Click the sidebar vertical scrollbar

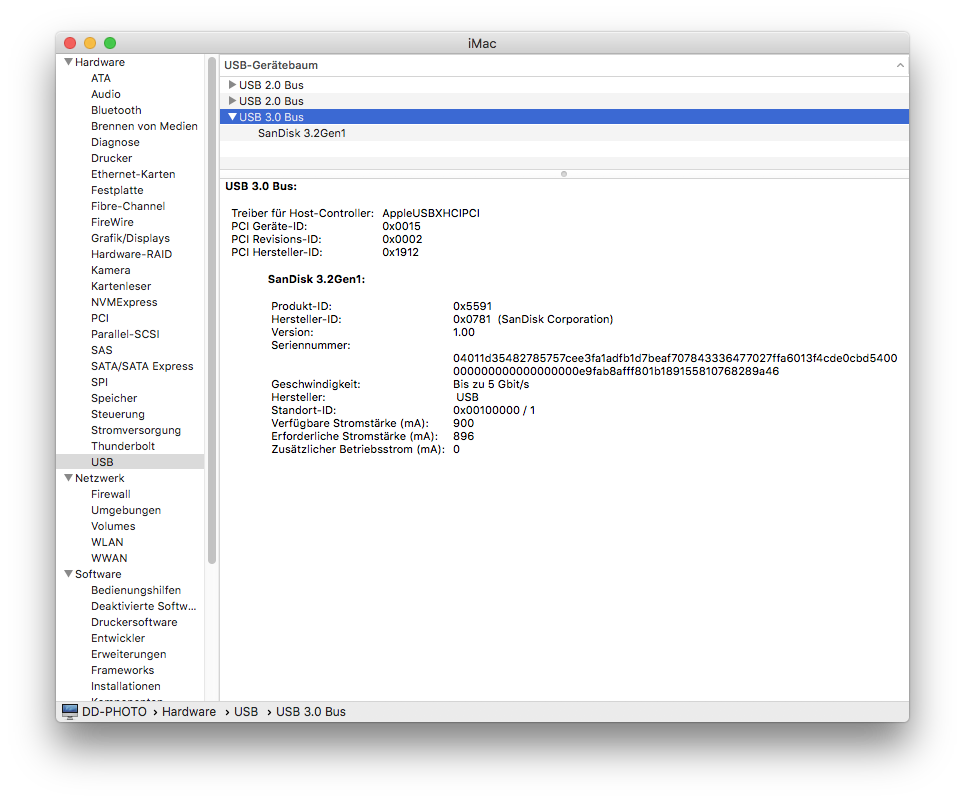[212, 310]
